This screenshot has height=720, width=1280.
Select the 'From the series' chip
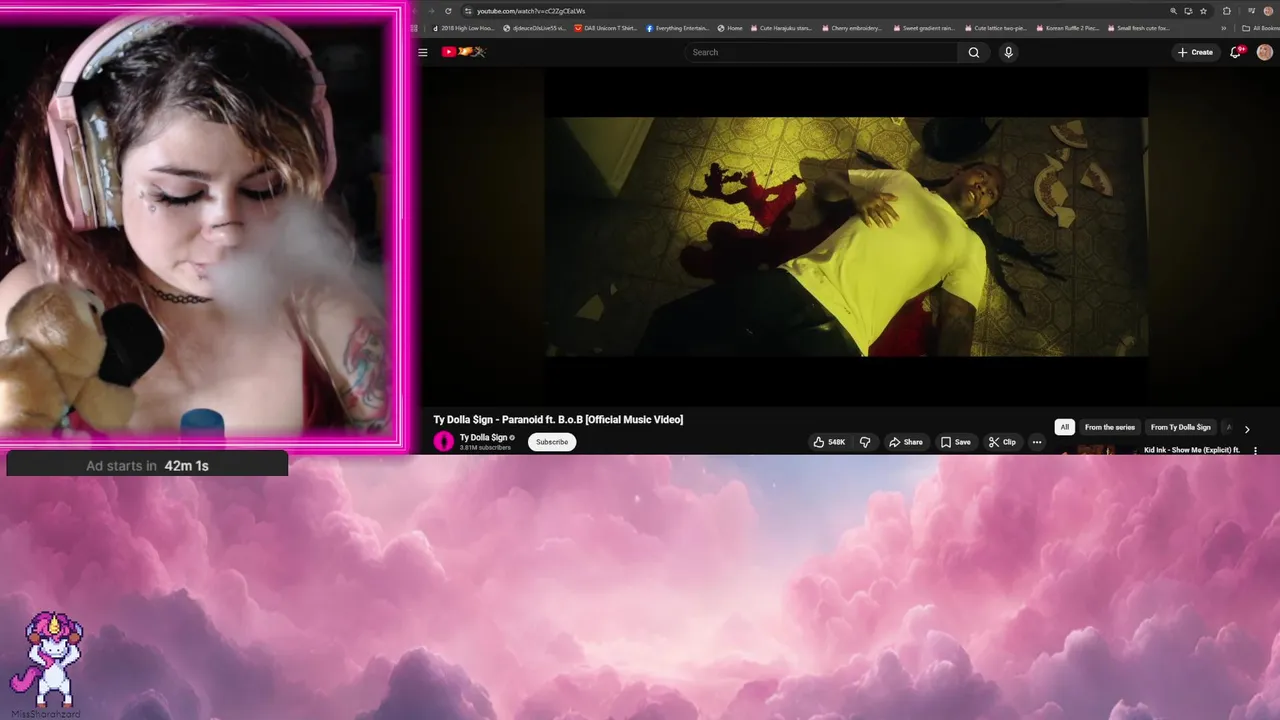tap(1110, 427)
